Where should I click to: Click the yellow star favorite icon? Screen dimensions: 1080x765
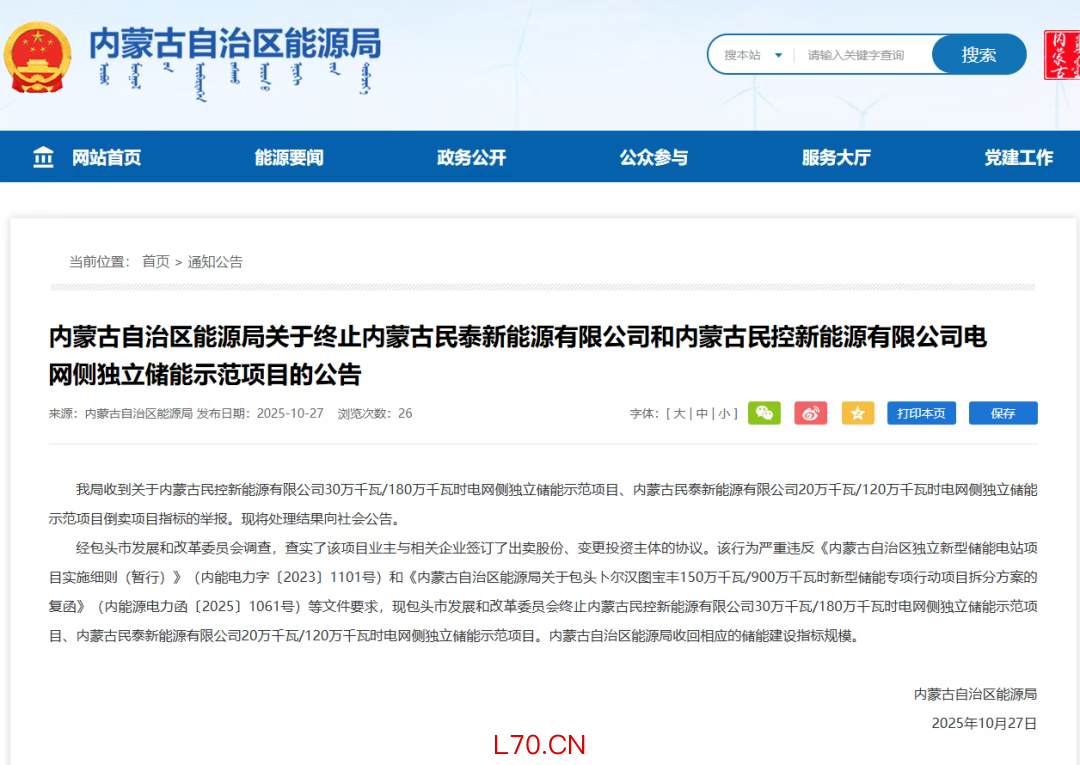(857, 413)
